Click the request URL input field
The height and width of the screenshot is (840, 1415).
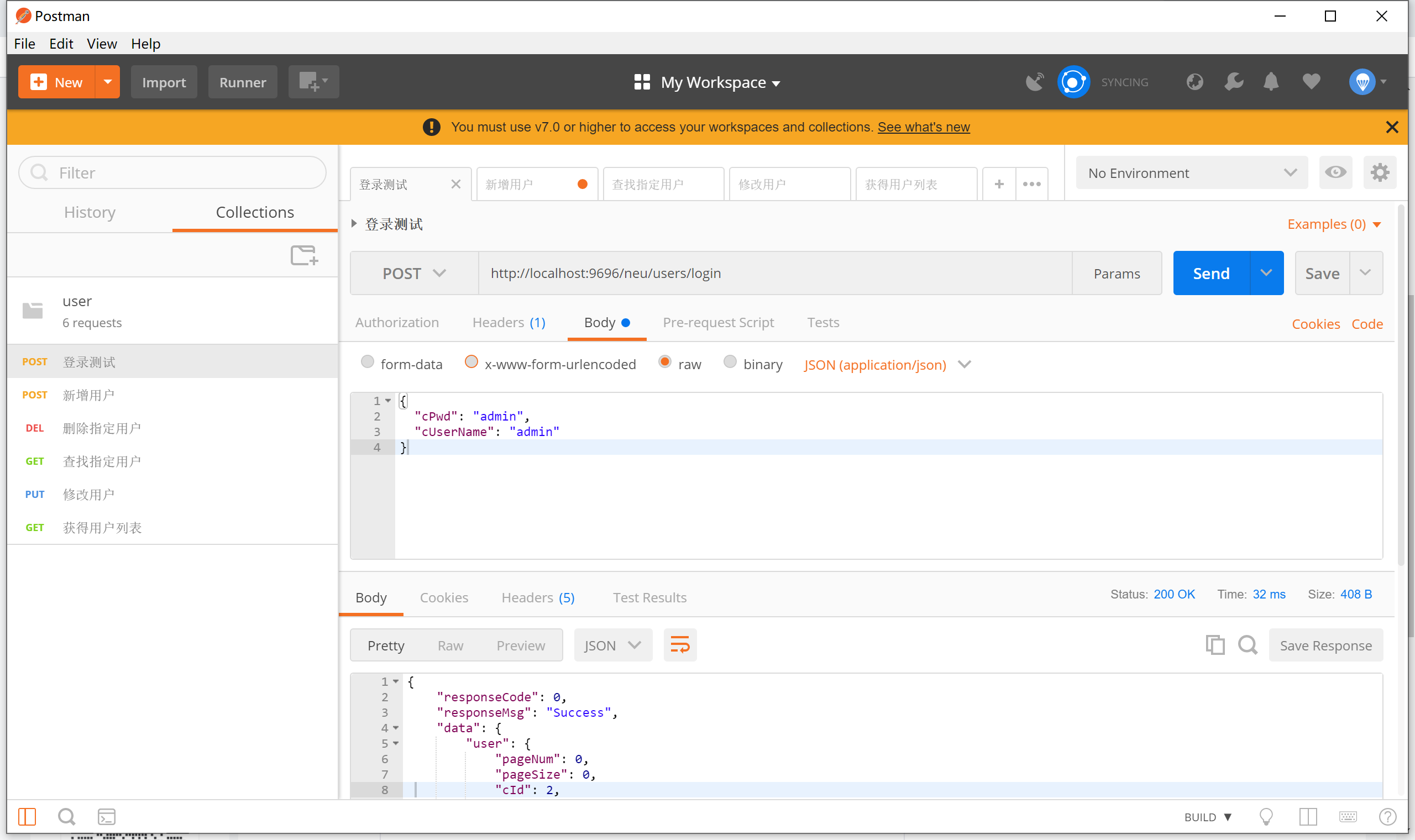click(774, 274)
